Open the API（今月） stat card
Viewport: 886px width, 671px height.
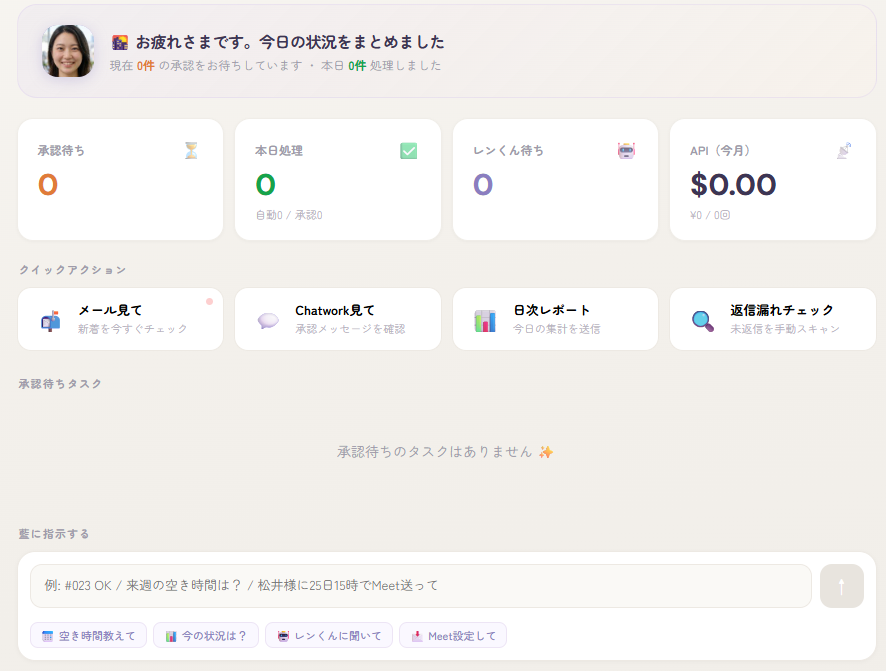(x=773, y=180)
